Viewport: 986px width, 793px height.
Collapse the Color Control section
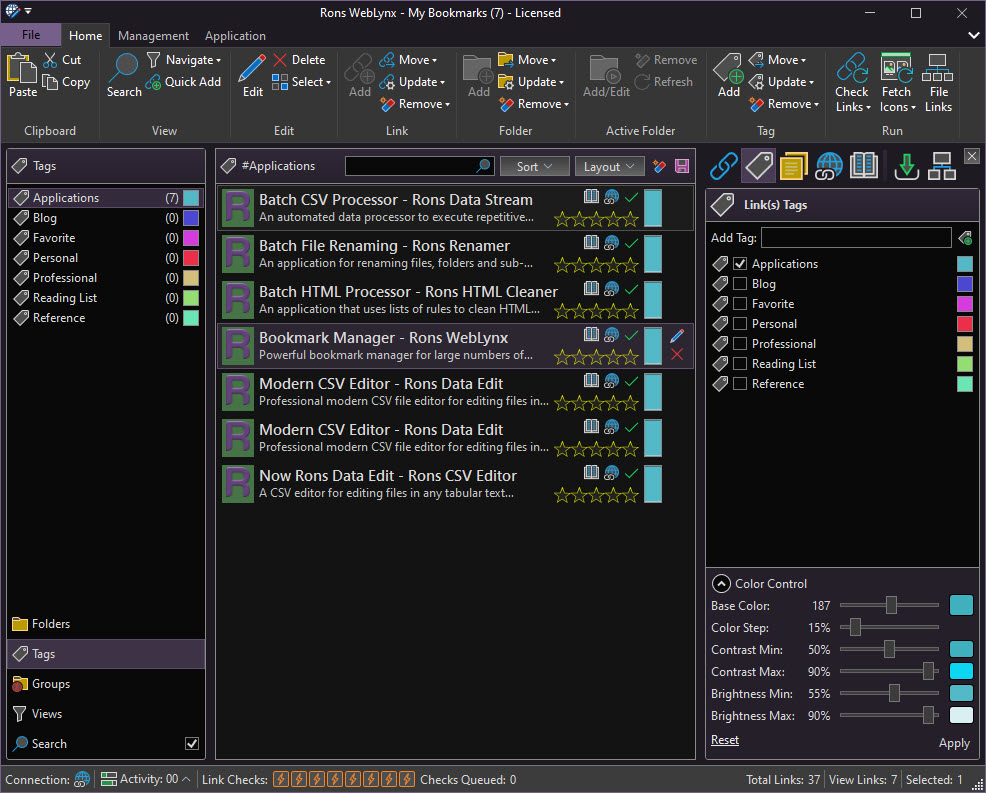tap(720, 584)
